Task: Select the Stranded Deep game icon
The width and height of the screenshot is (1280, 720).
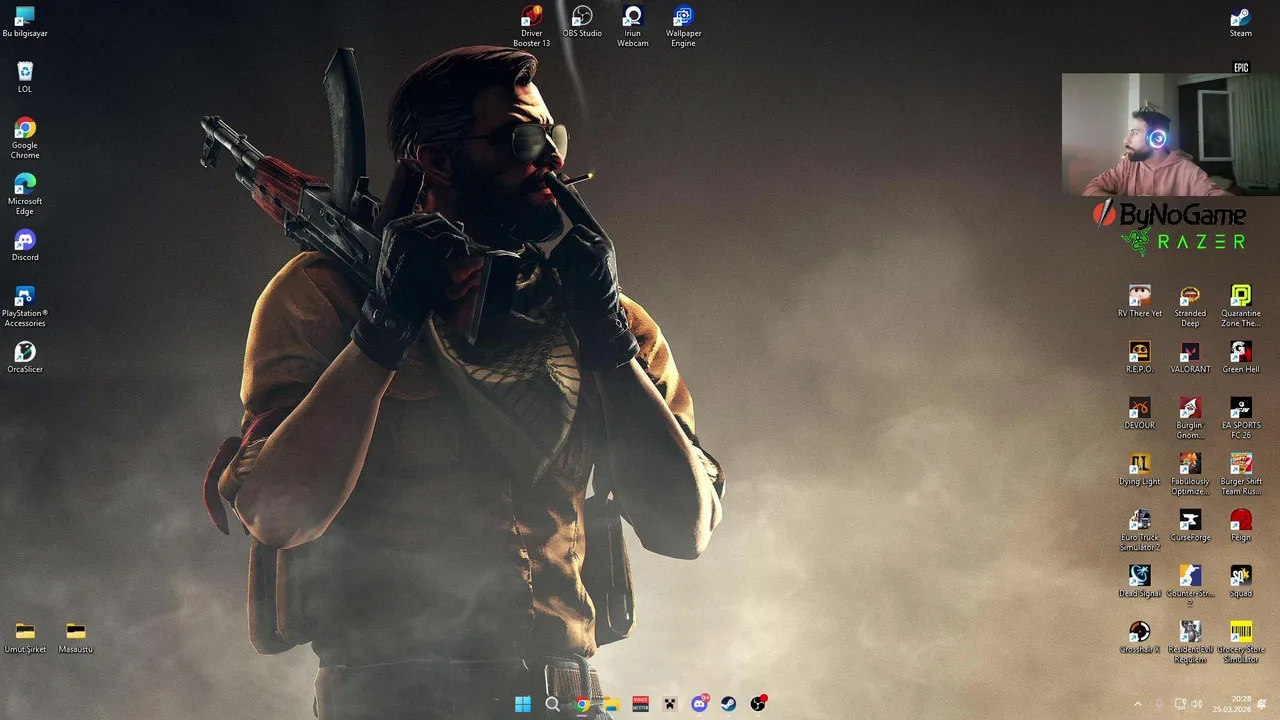Action: (x=1190, y=306)
